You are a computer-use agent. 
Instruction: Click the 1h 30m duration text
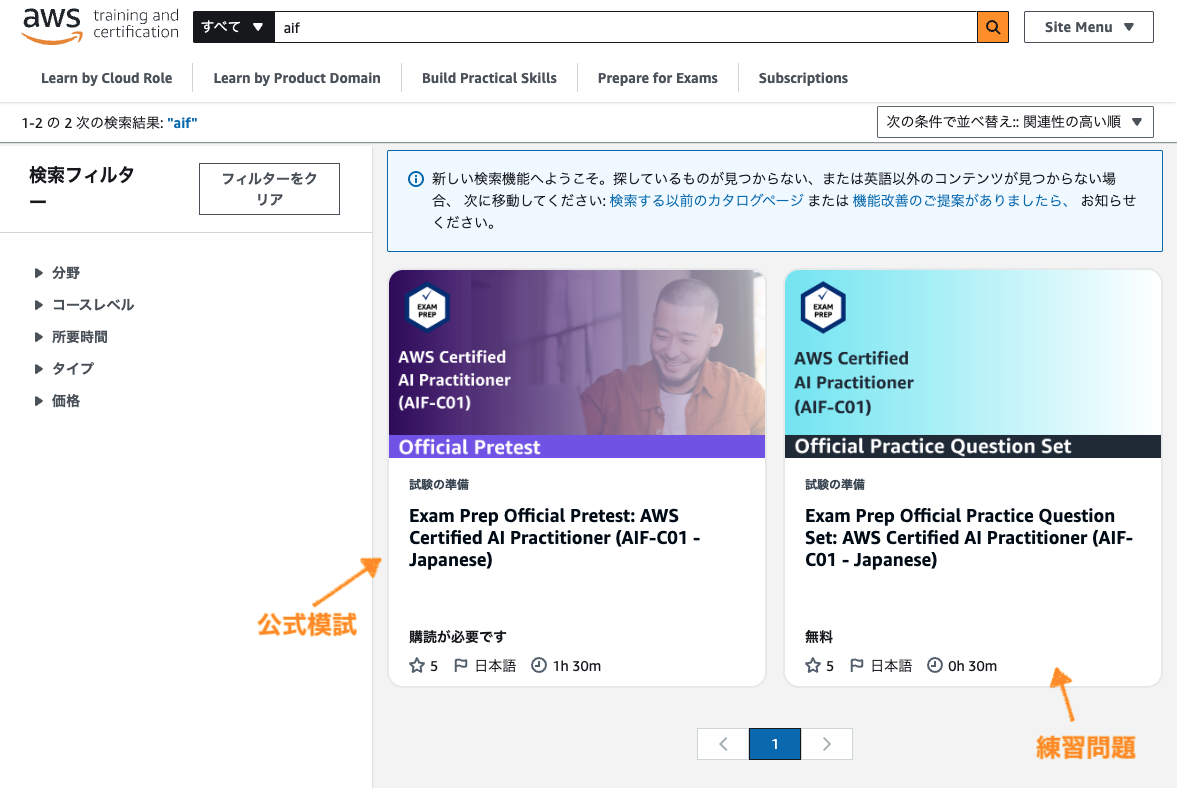pos(576,666)
